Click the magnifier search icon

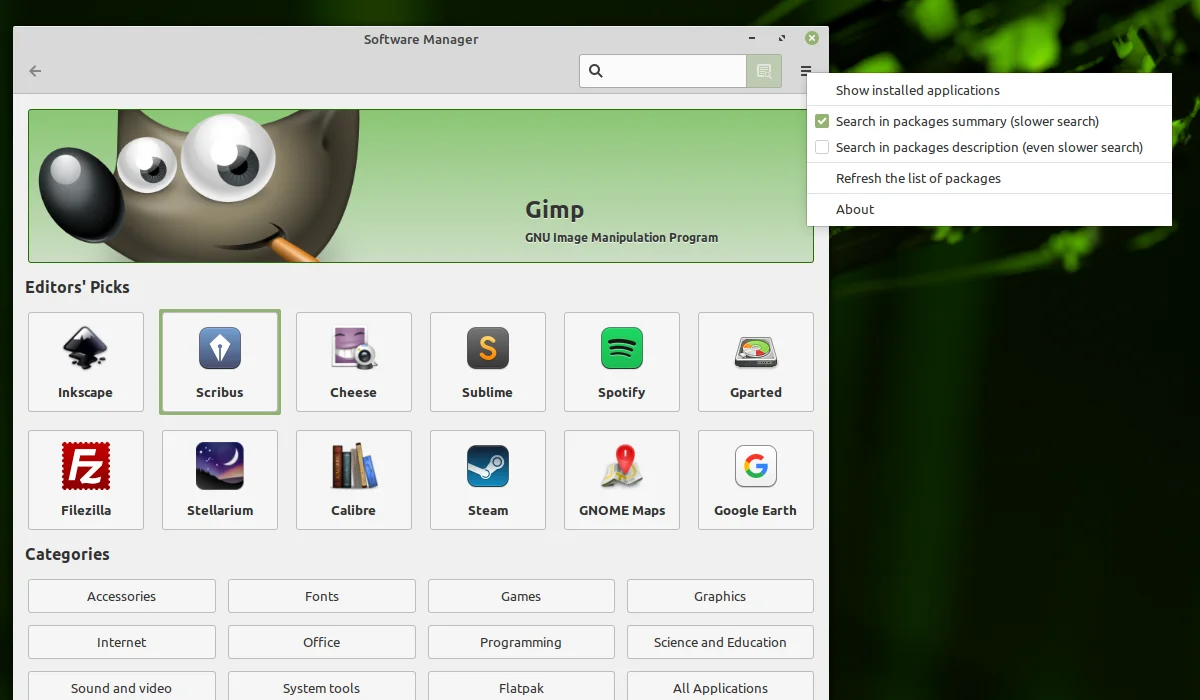tap(596, 71)
